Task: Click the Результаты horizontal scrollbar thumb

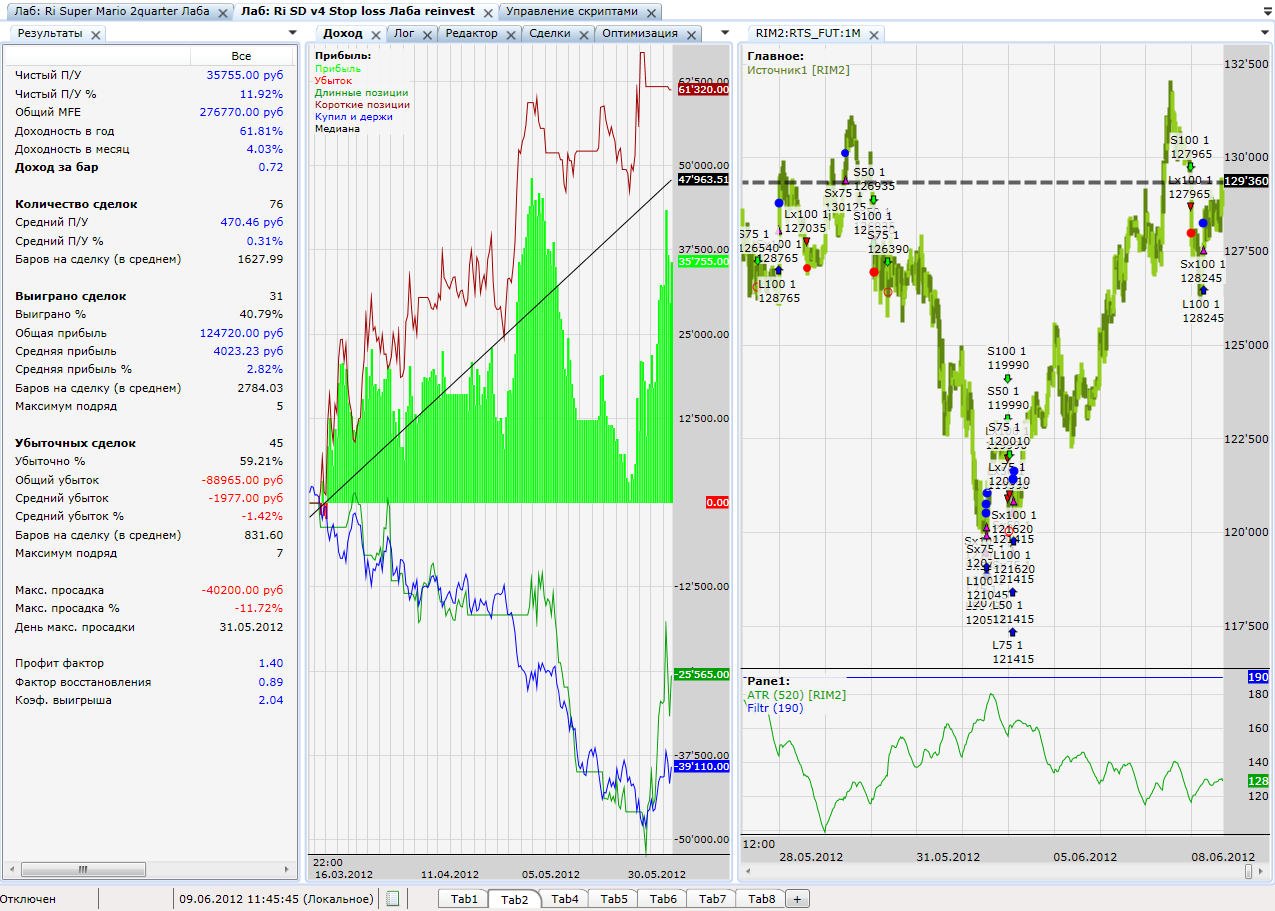Action: (83, 870)
